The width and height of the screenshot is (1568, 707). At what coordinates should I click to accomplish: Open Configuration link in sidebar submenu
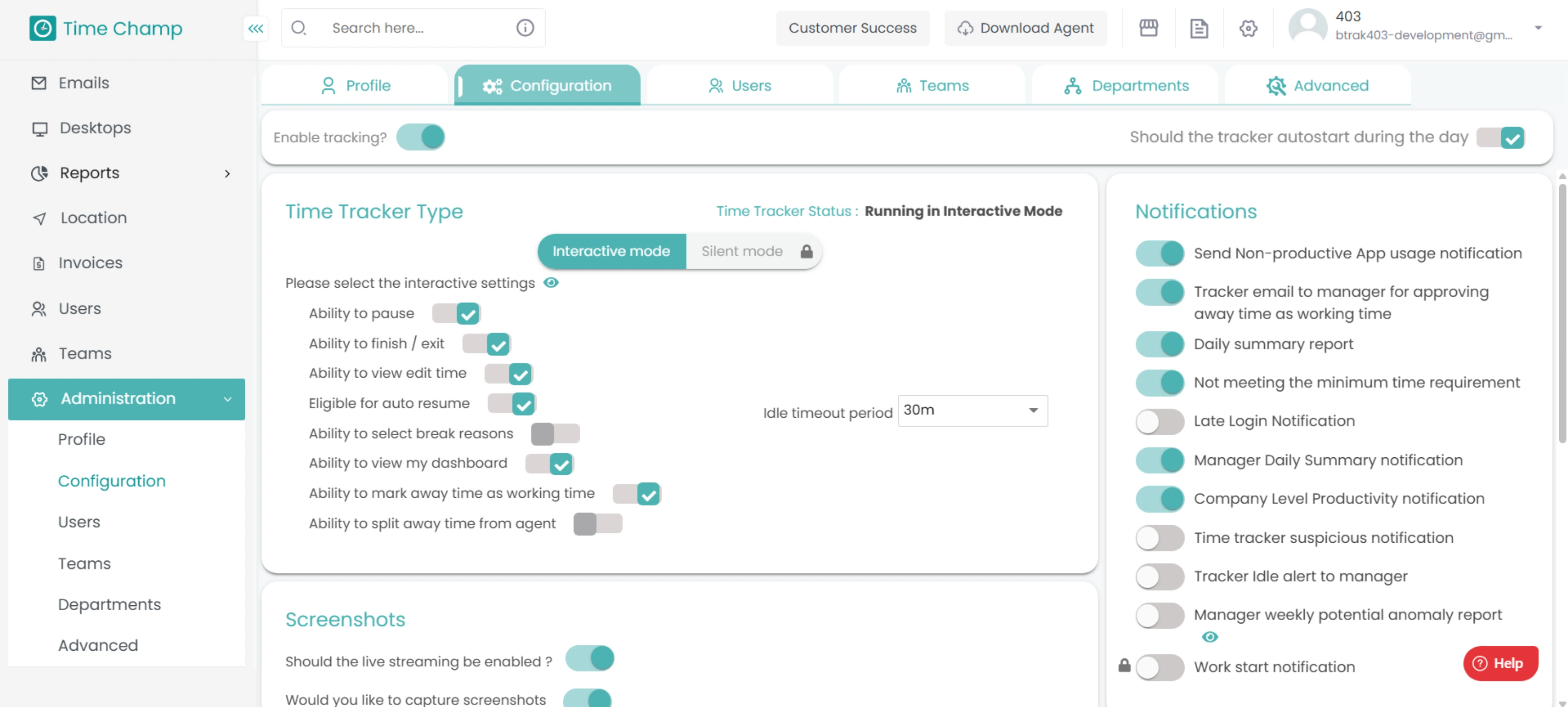click(111, 481)
